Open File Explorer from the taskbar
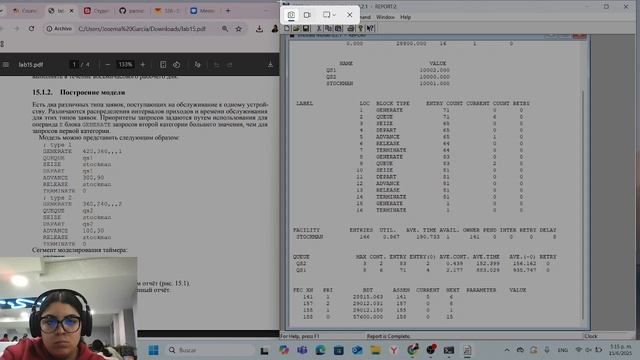This screenshot has width=640, height=360. tap(376, 350)
